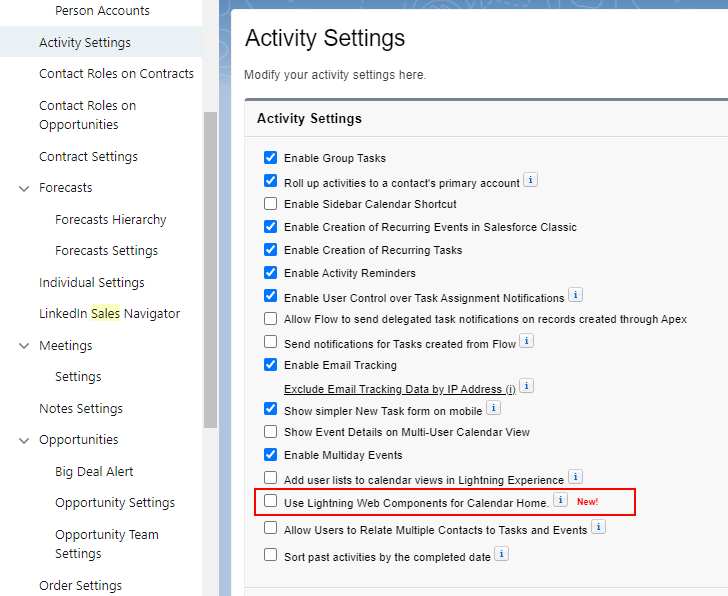Open info icon for Task Assignment Notifications setting
This screenshot has height=596, width=728.
(575, 295)
